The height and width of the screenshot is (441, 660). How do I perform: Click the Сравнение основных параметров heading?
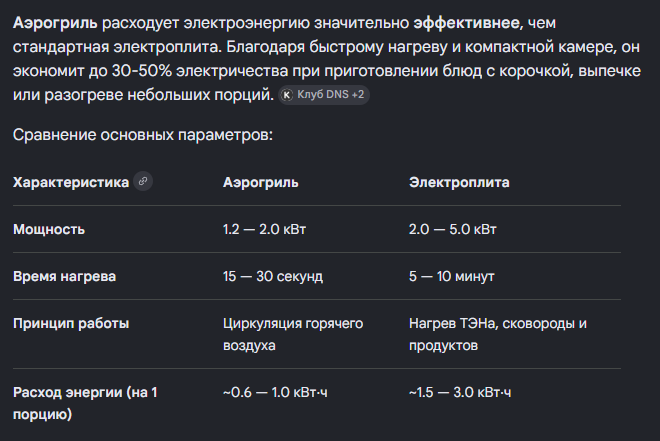143,135
